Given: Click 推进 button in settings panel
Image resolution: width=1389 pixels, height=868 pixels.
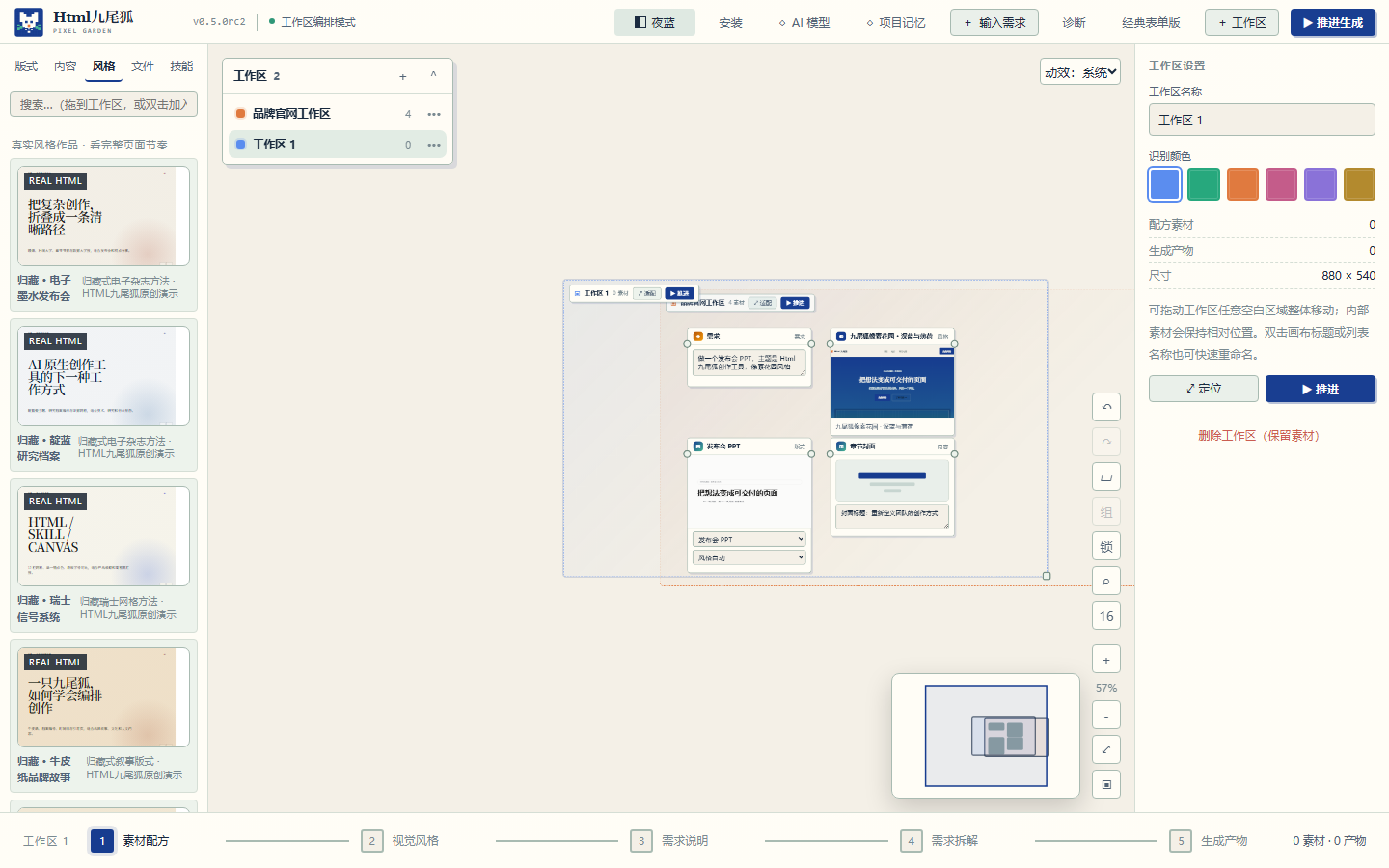Looking at the screenshot, I should pos(1321,389).
